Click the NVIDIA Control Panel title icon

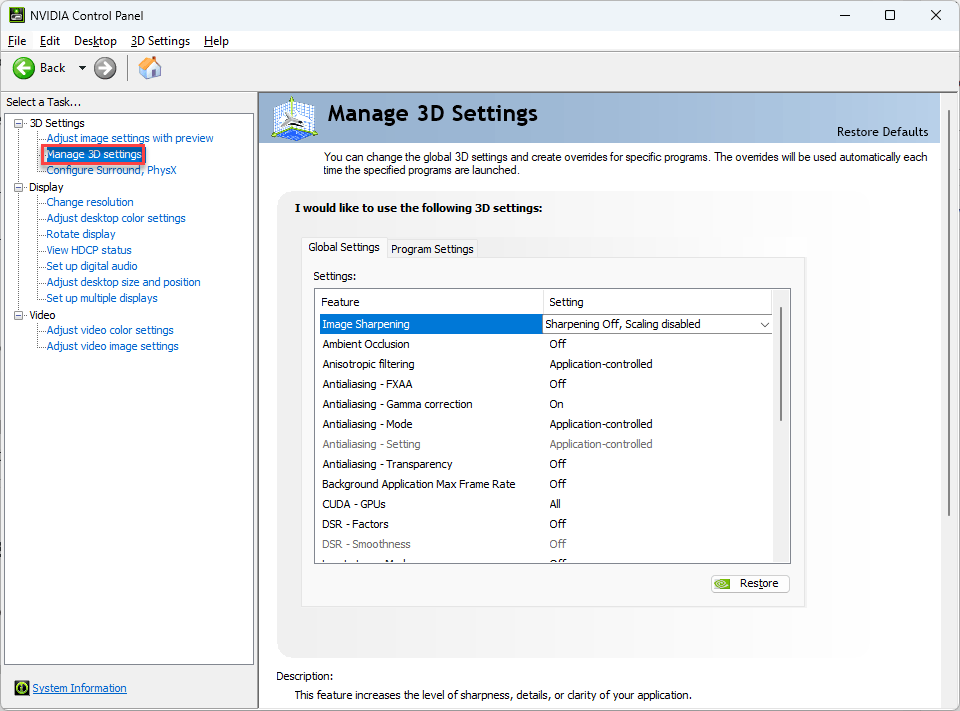(x=17, y=15)
